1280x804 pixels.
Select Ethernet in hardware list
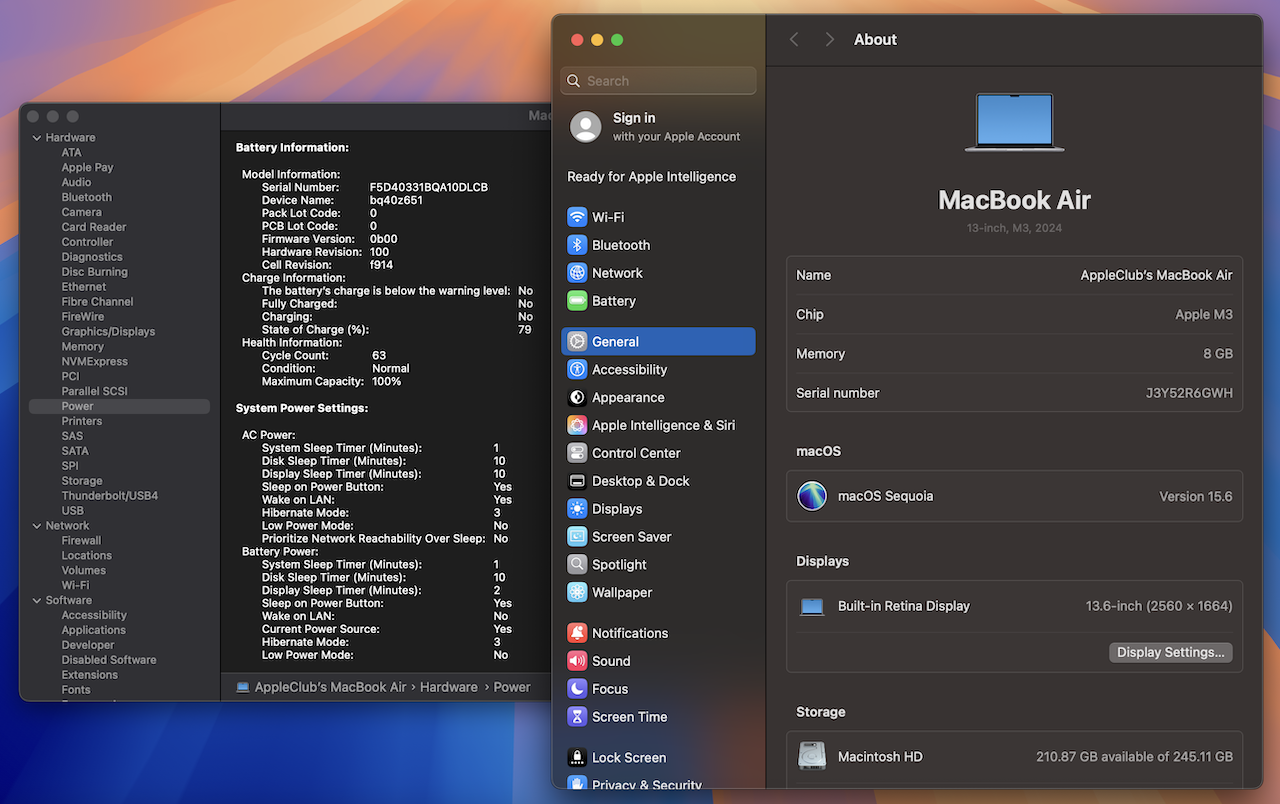84,287
